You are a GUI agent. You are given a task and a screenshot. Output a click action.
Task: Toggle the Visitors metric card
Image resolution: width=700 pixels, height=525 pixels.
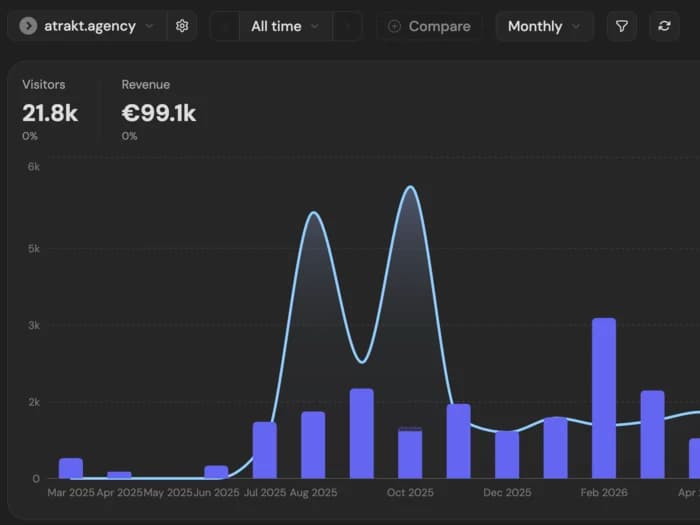pos(50,110)
